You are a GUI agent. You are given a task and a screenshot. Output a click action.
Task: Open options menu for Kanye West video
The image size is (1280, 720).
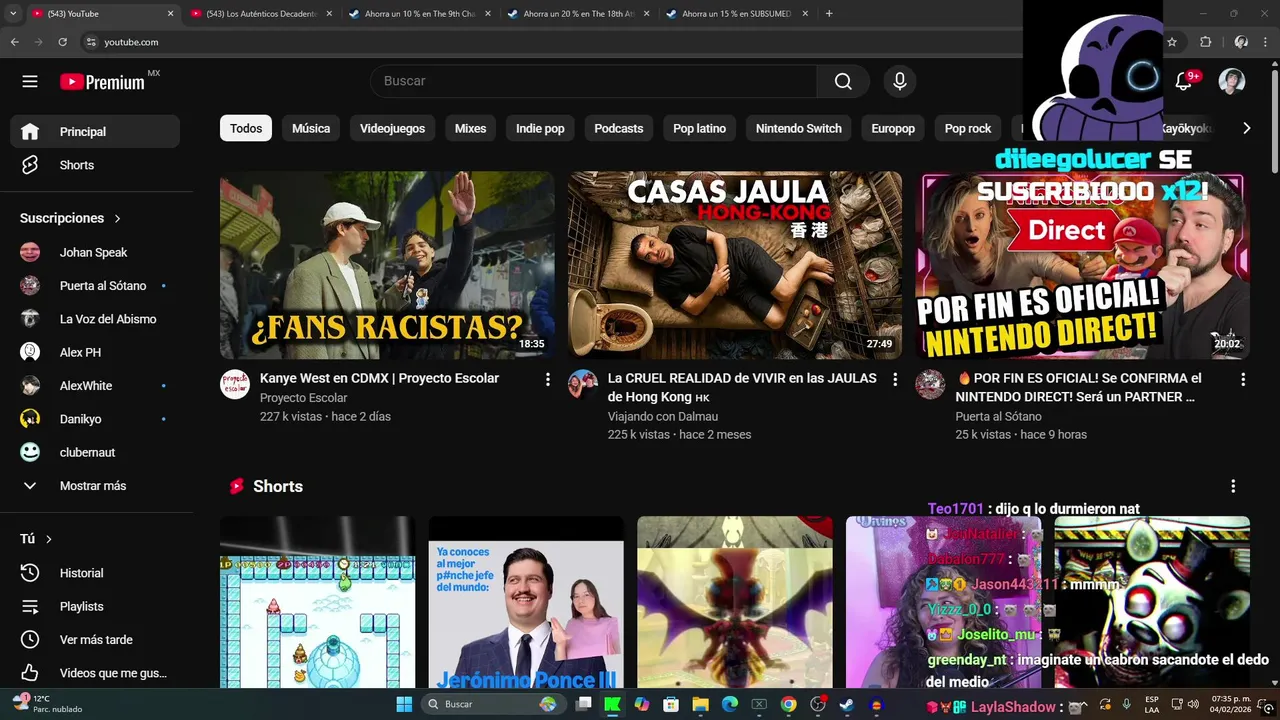[x=547, y=380]
